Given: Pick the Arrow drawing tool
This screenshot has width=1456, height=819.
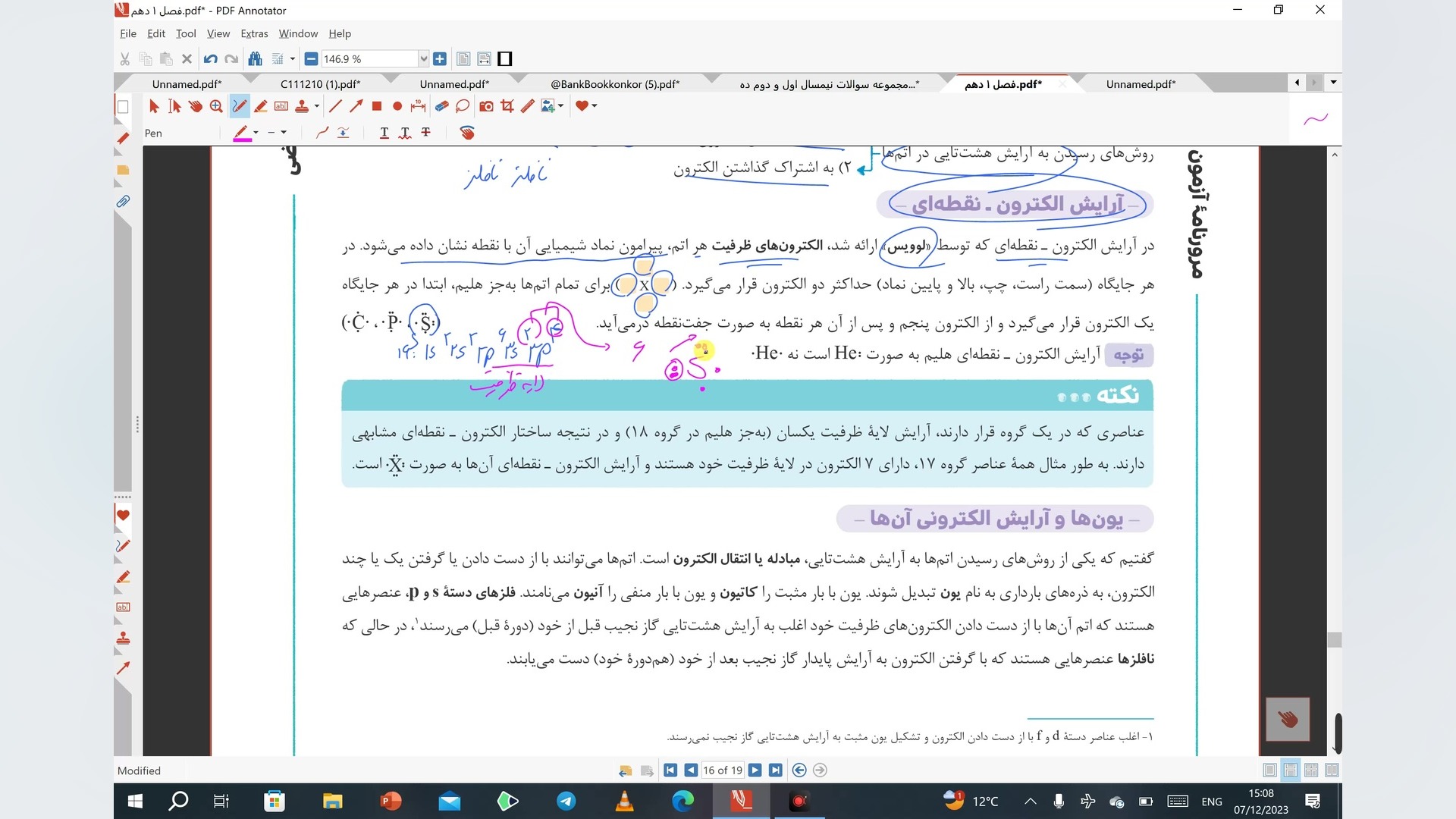Looking at the screenshot, I should [356, 106].
